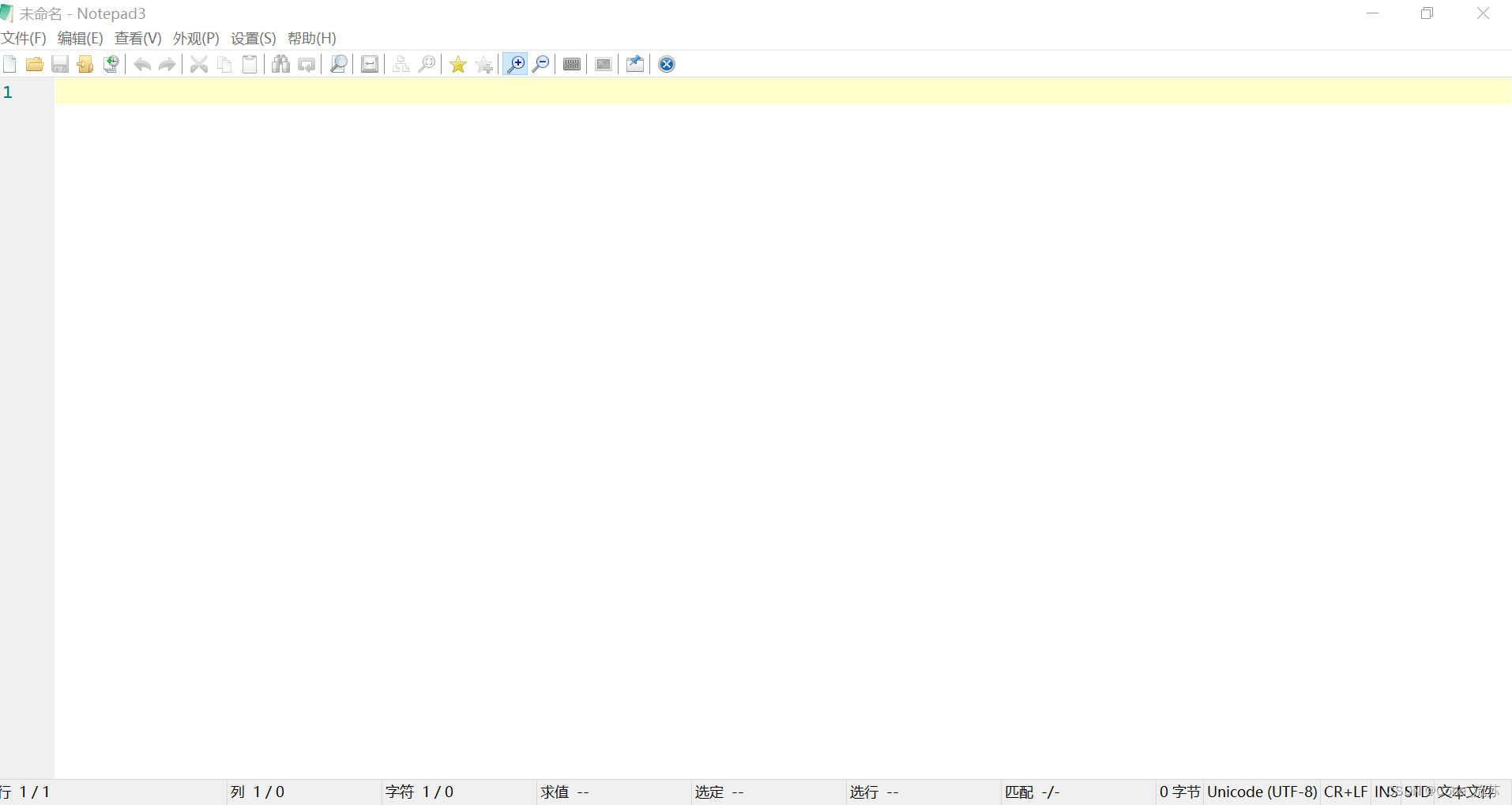Toggle INS insert mode in status bar
Image resolution: width=1512 pixels, height=805 pixels.
pyautogui.click(x=1386, y=792)
